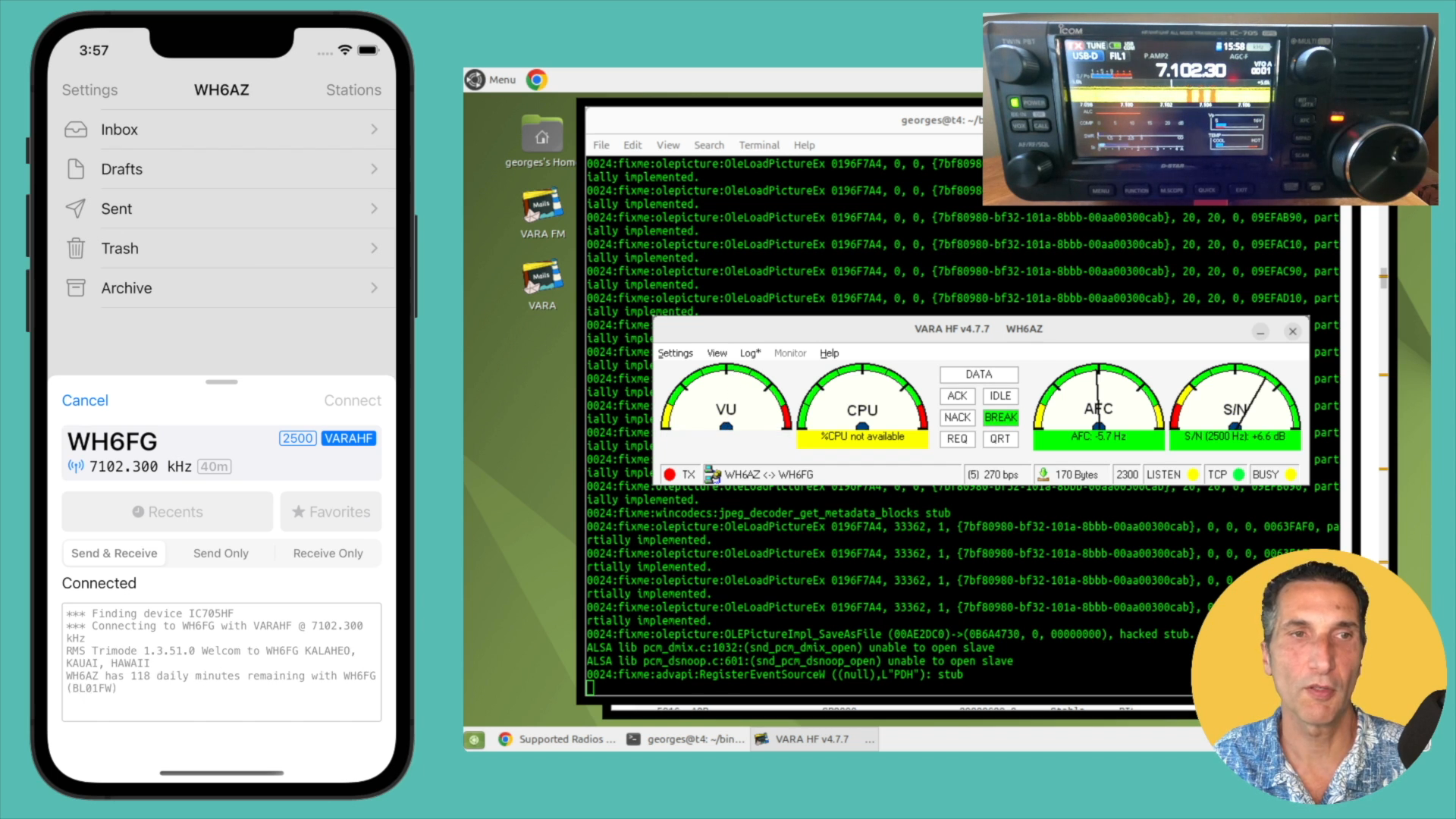1456x819 pixels.
Task: Open the Drafts document icon
Action: pos(76,169)
